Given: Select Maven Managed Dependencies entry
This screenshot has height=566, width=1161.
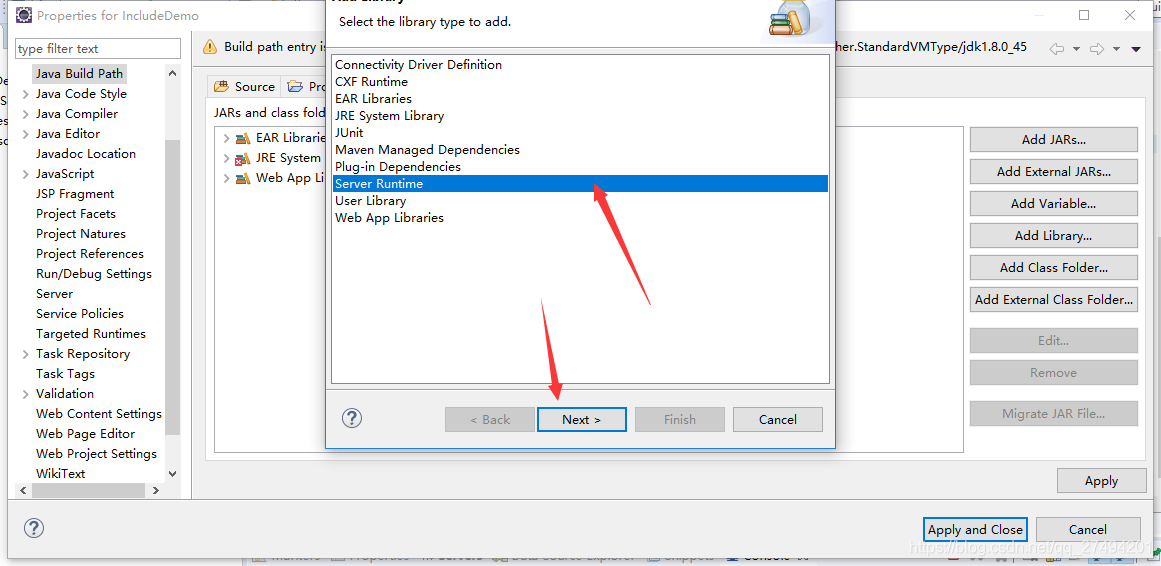Looking at the screenshot, I should pyautogui.click(x=427, y=150).
